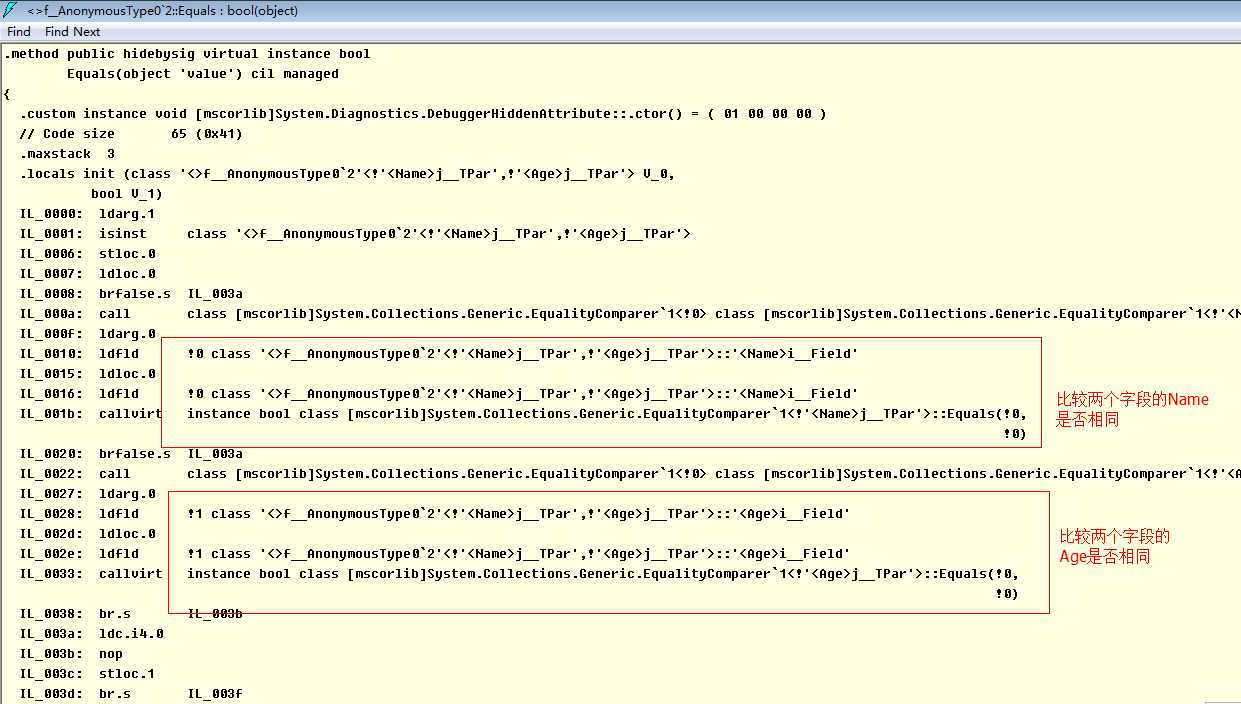This screenshot has width=1241, height=704.
Task: Select the 'bool V_1)' local variable line
Action: (x=127, y=194)
